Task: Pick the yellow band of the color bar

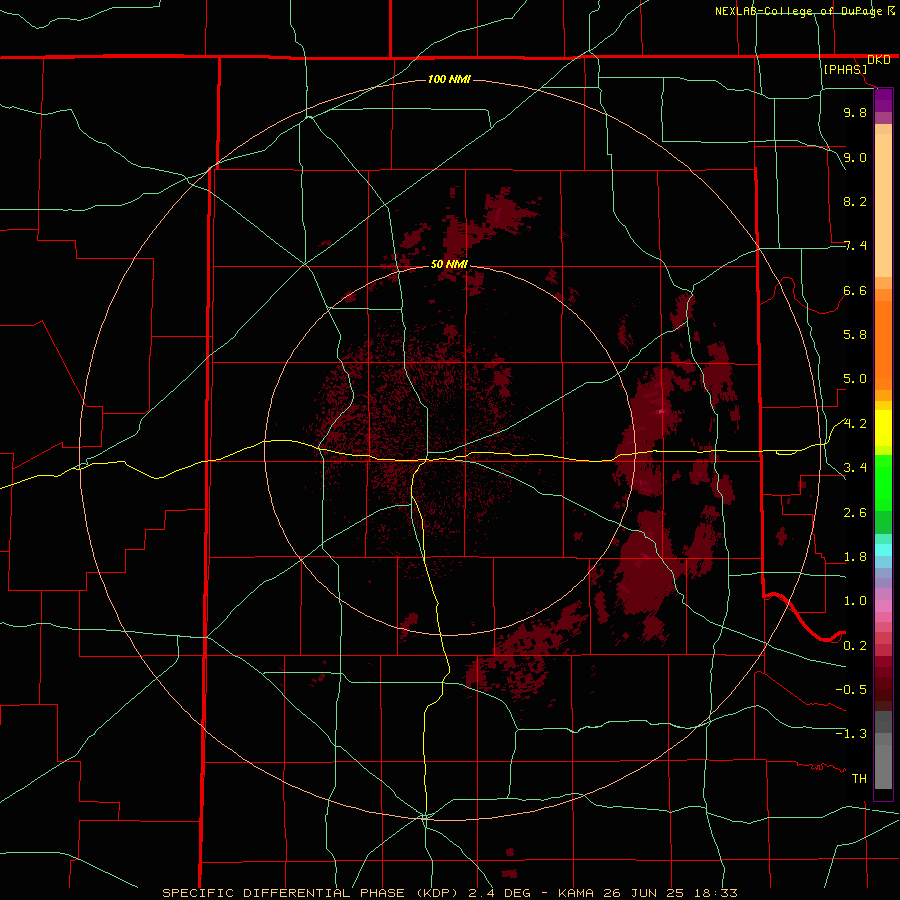Action: click(883, 428)
